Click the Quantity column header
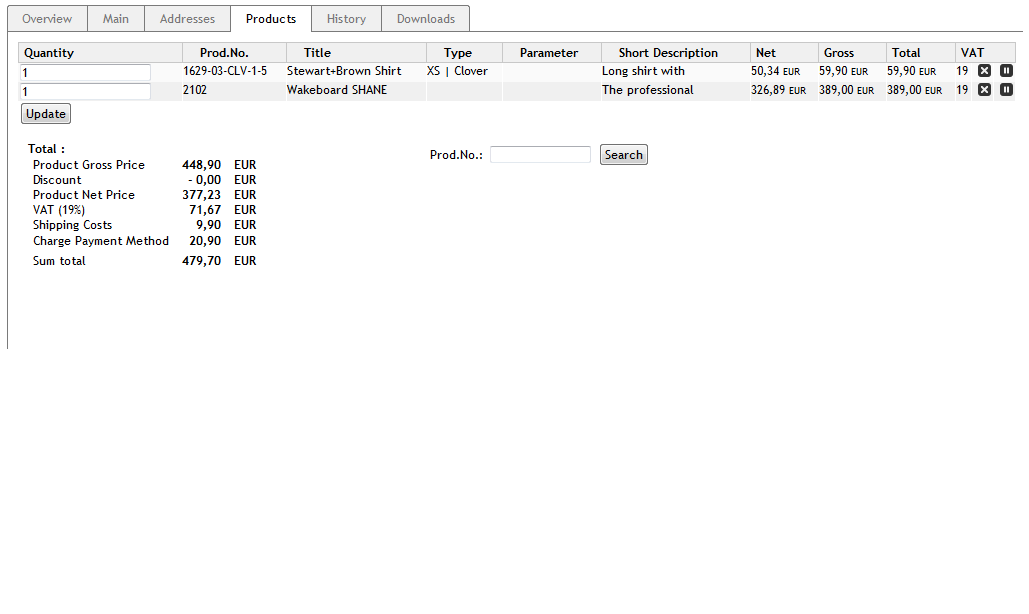 [x=49, y=53]
